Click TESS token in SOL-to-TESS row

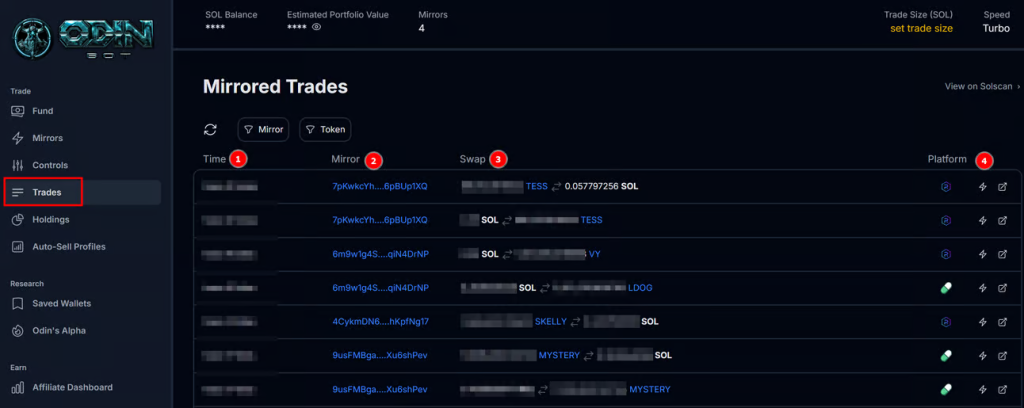[592, 220]
